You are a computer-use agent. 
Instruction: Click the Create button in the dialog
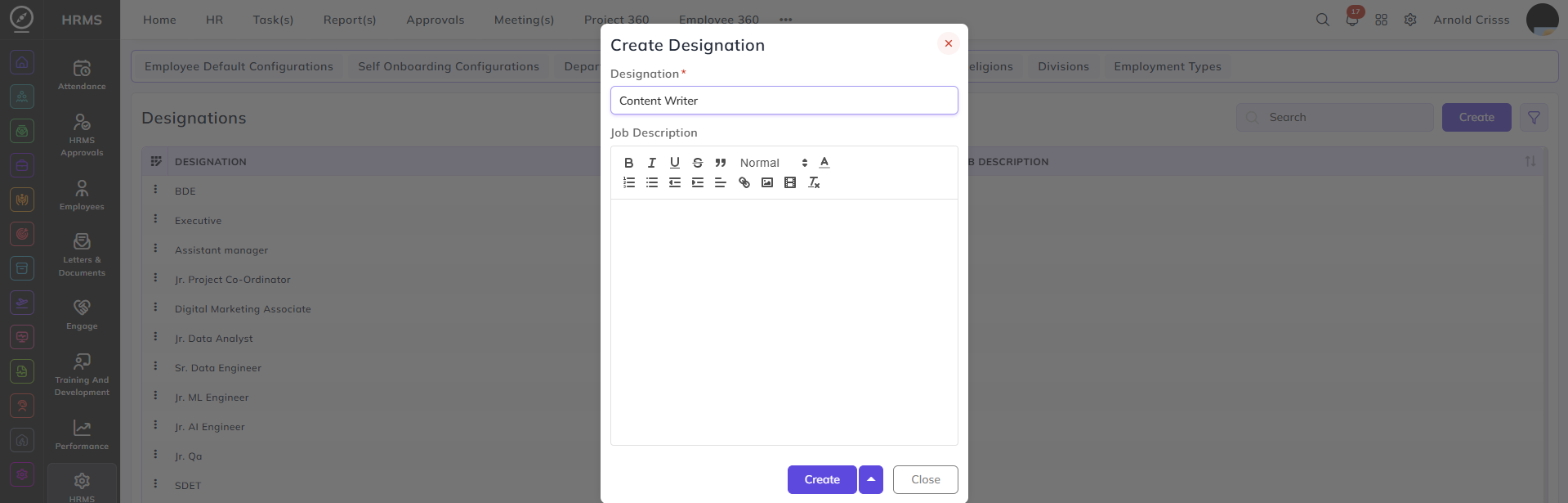click(x=822, y=479)
